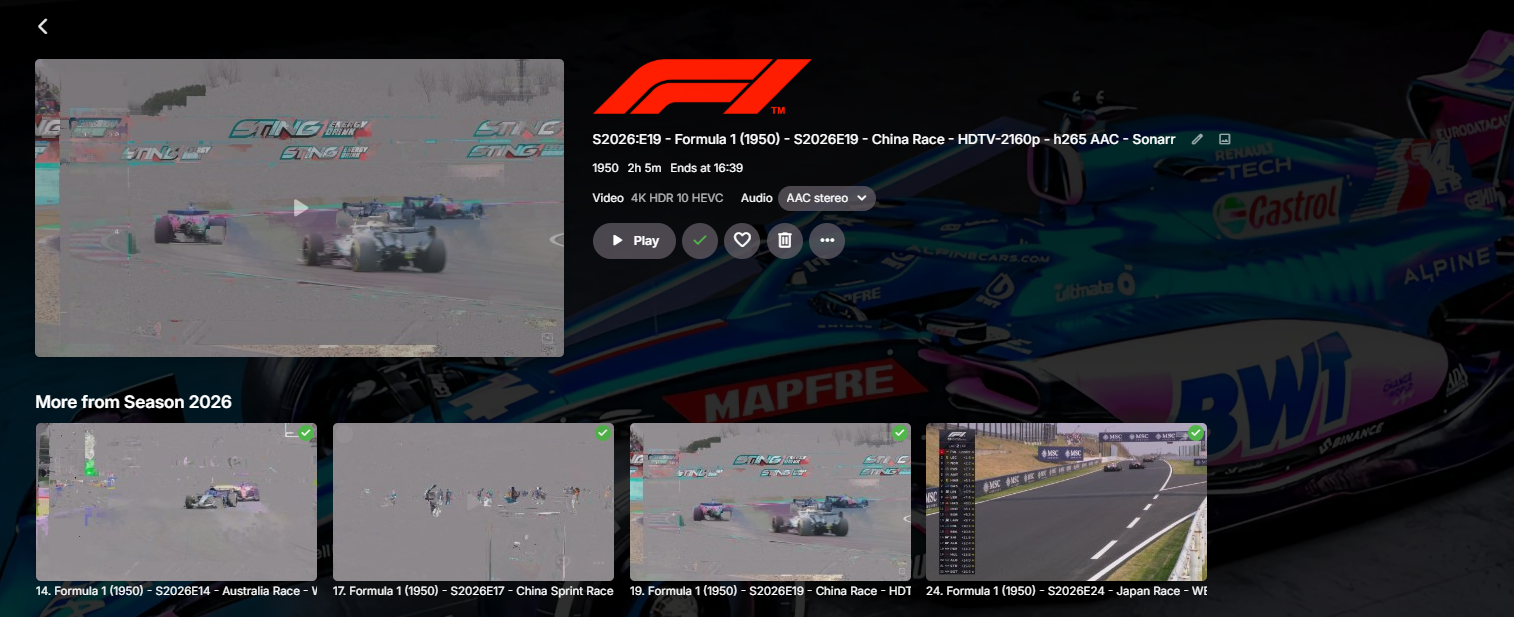The height and width of the screenshot is (617, 1514).
Task: Open the Australia Race episode thumbnail
Action: (176, 502)
